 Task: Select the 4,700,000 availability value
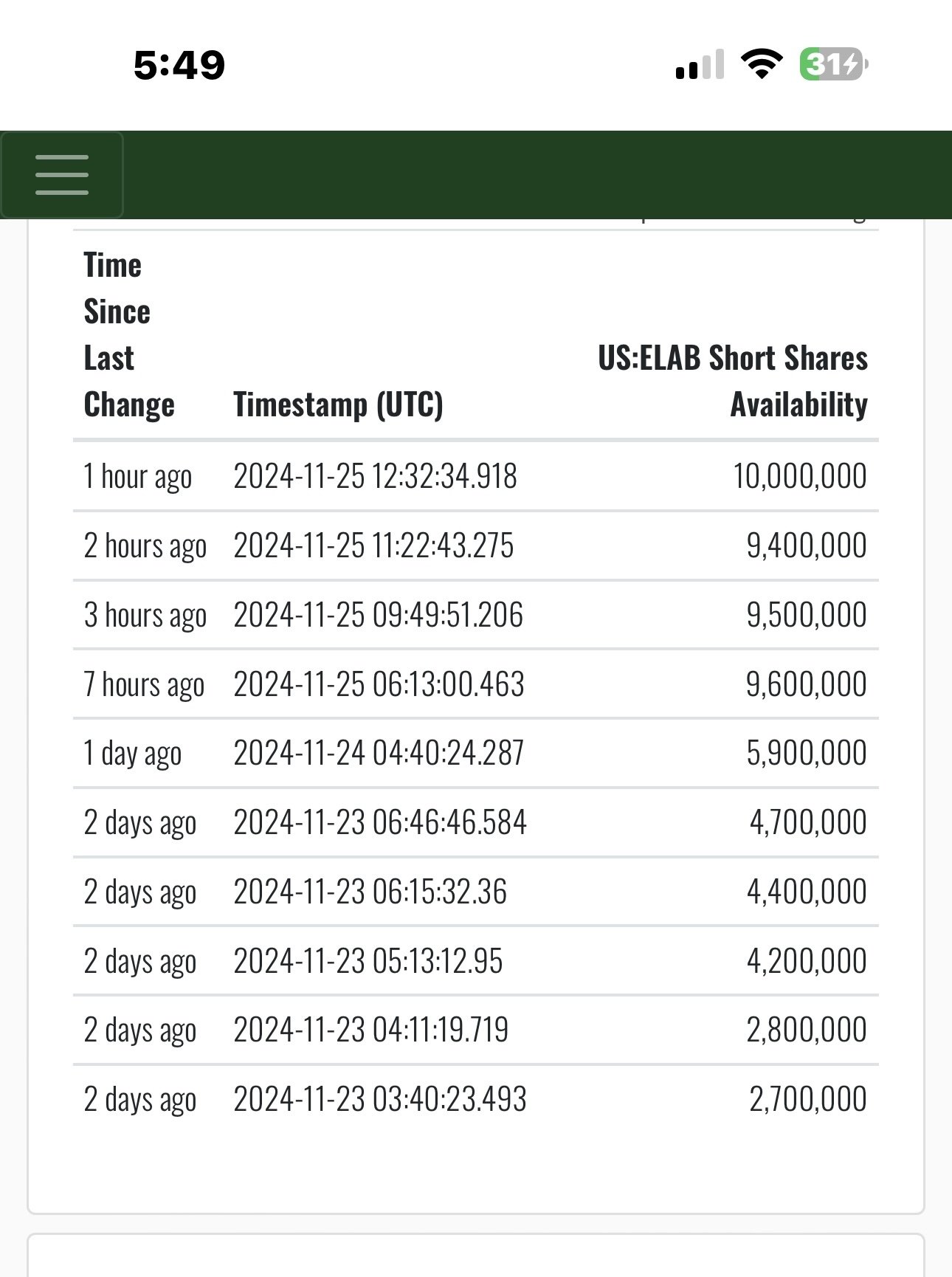coord(808,822)
